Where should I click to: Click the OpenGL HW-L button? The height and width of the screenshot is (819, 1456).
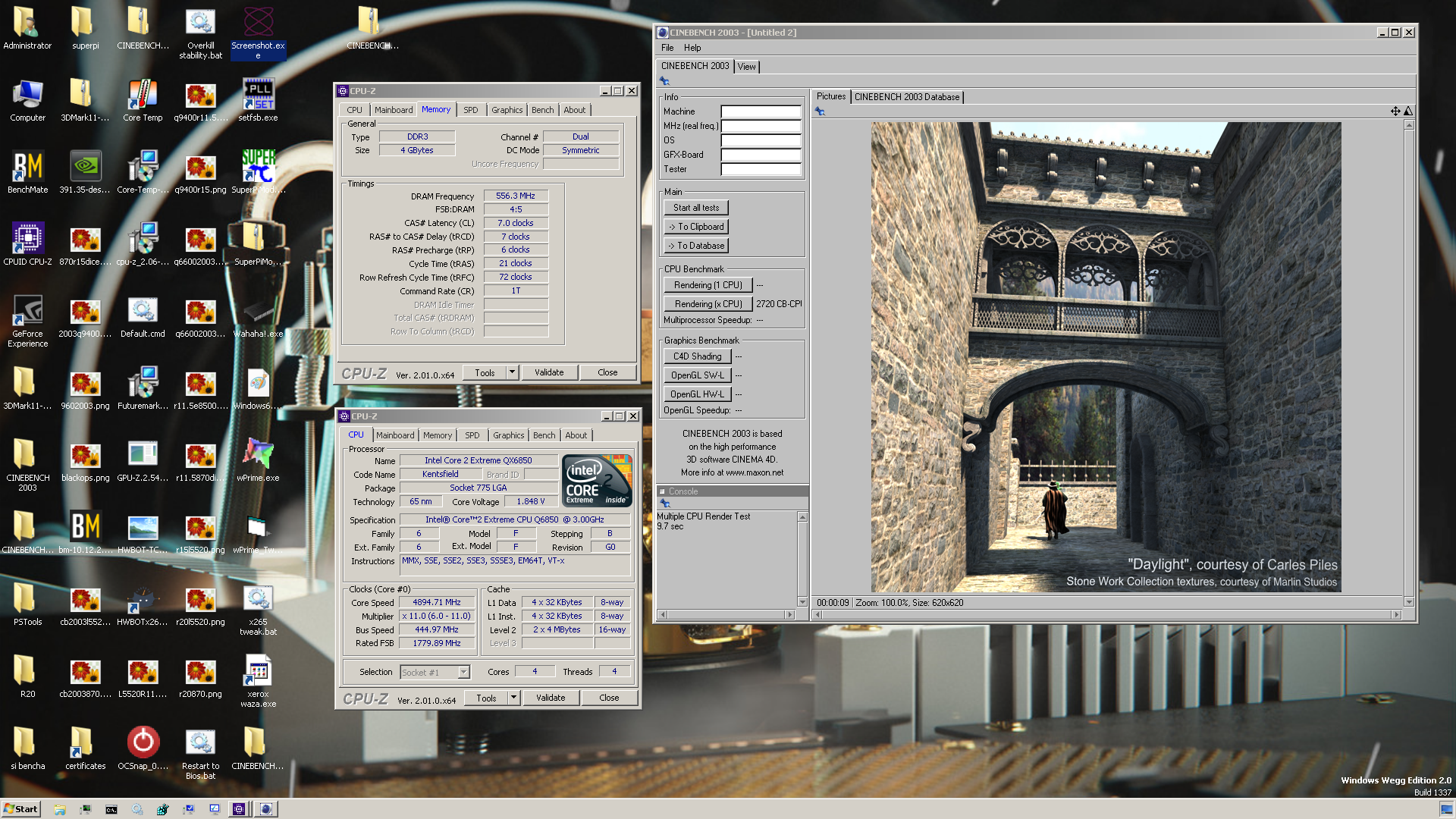click(698, 394)
